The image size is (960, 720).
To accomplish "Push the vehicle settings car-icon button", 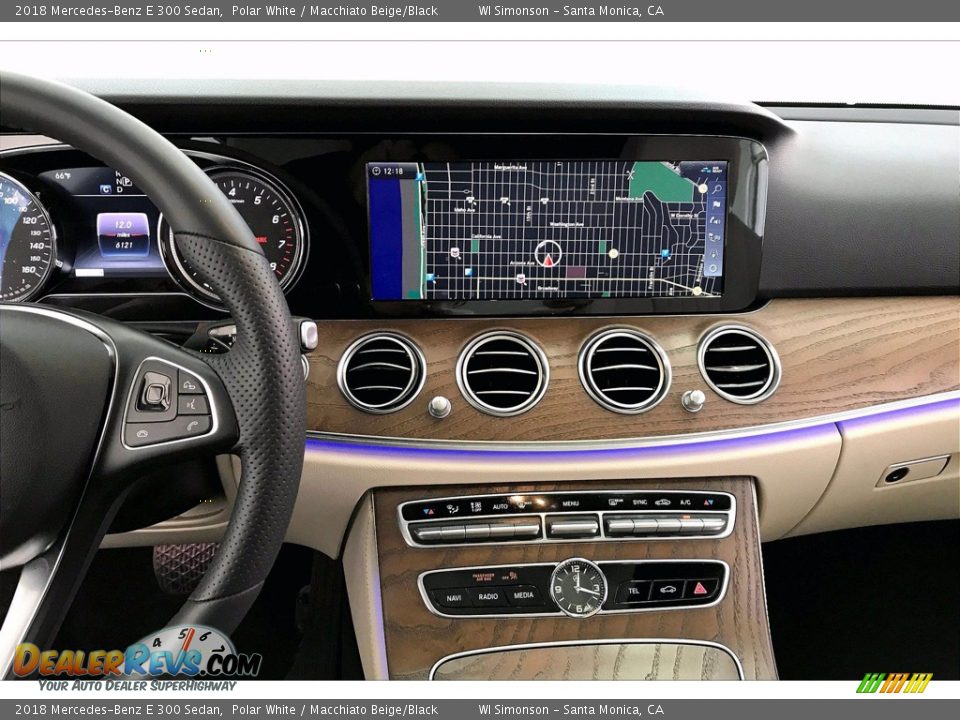I will pyautogui.click(x=667, y=590).
